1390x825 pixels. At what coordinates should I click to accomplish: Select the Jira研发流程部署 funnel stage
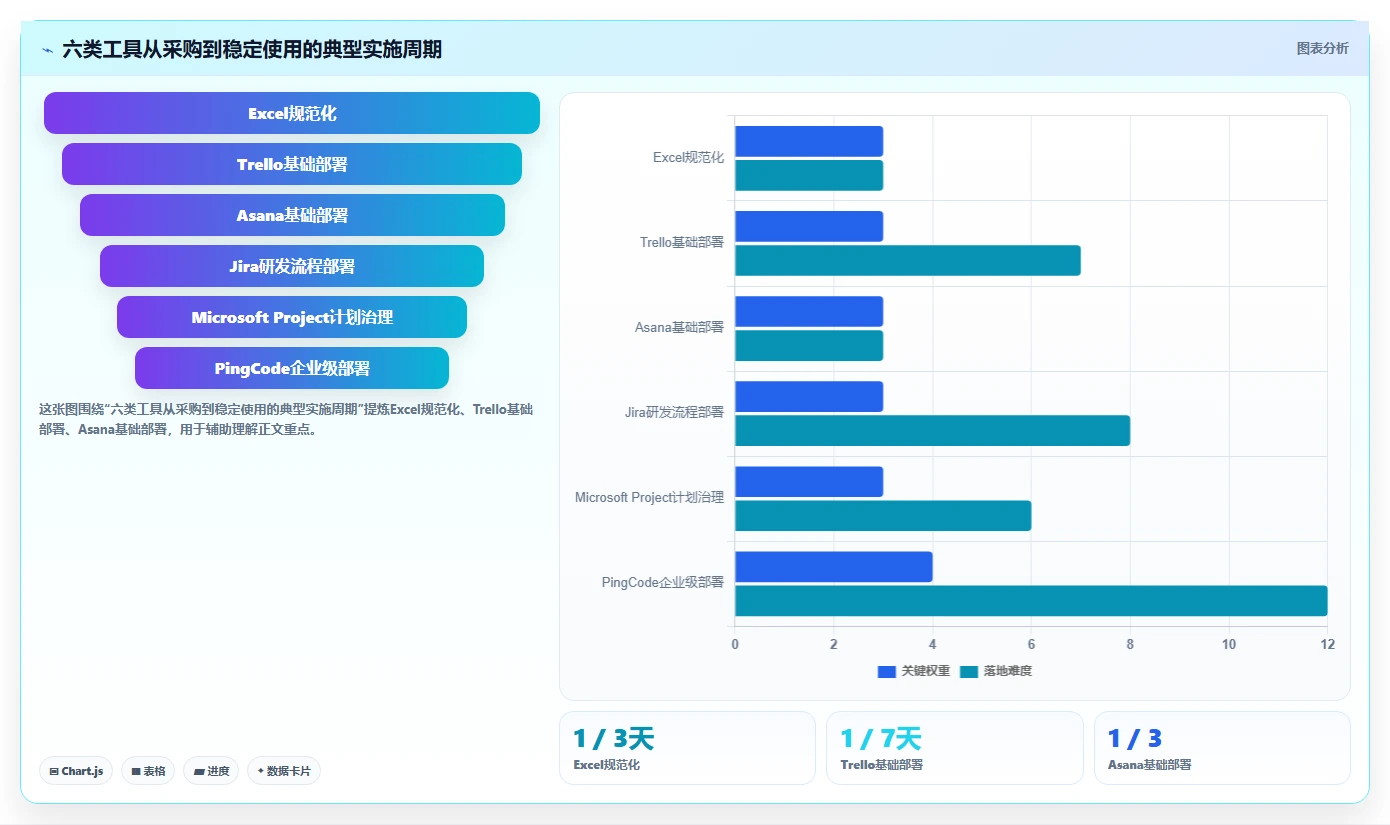point(292,266)
